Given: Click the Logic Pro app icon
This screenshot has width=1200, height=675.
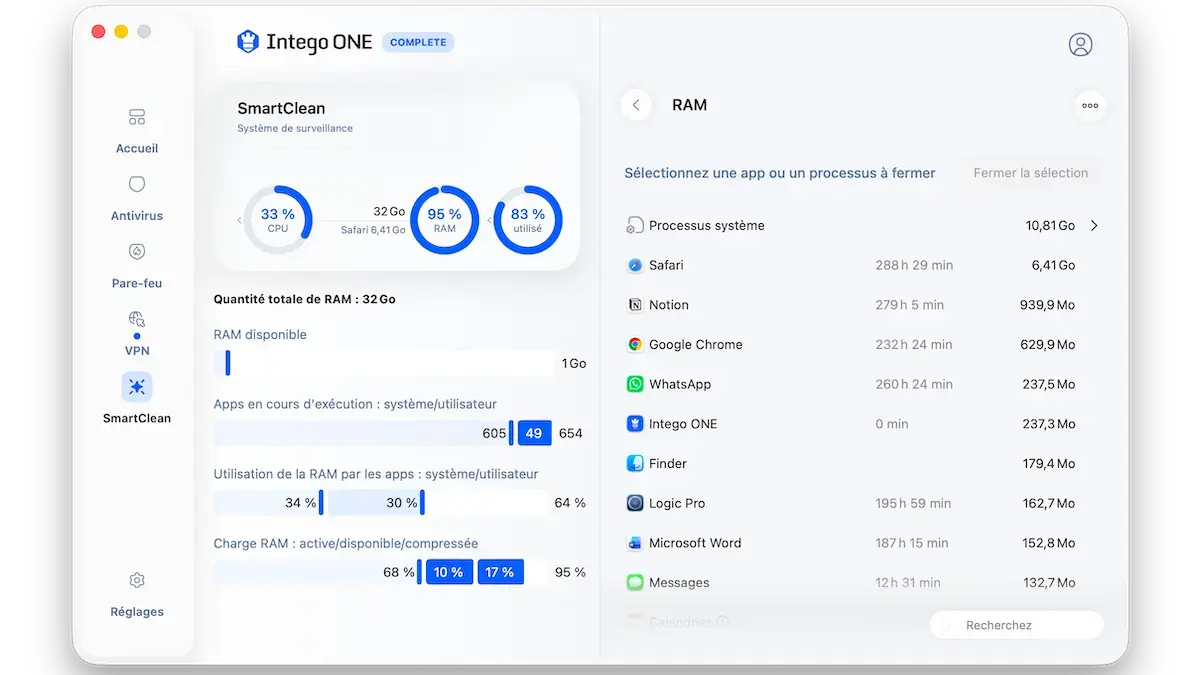Looking at the screenshot, I should point(634,503).
